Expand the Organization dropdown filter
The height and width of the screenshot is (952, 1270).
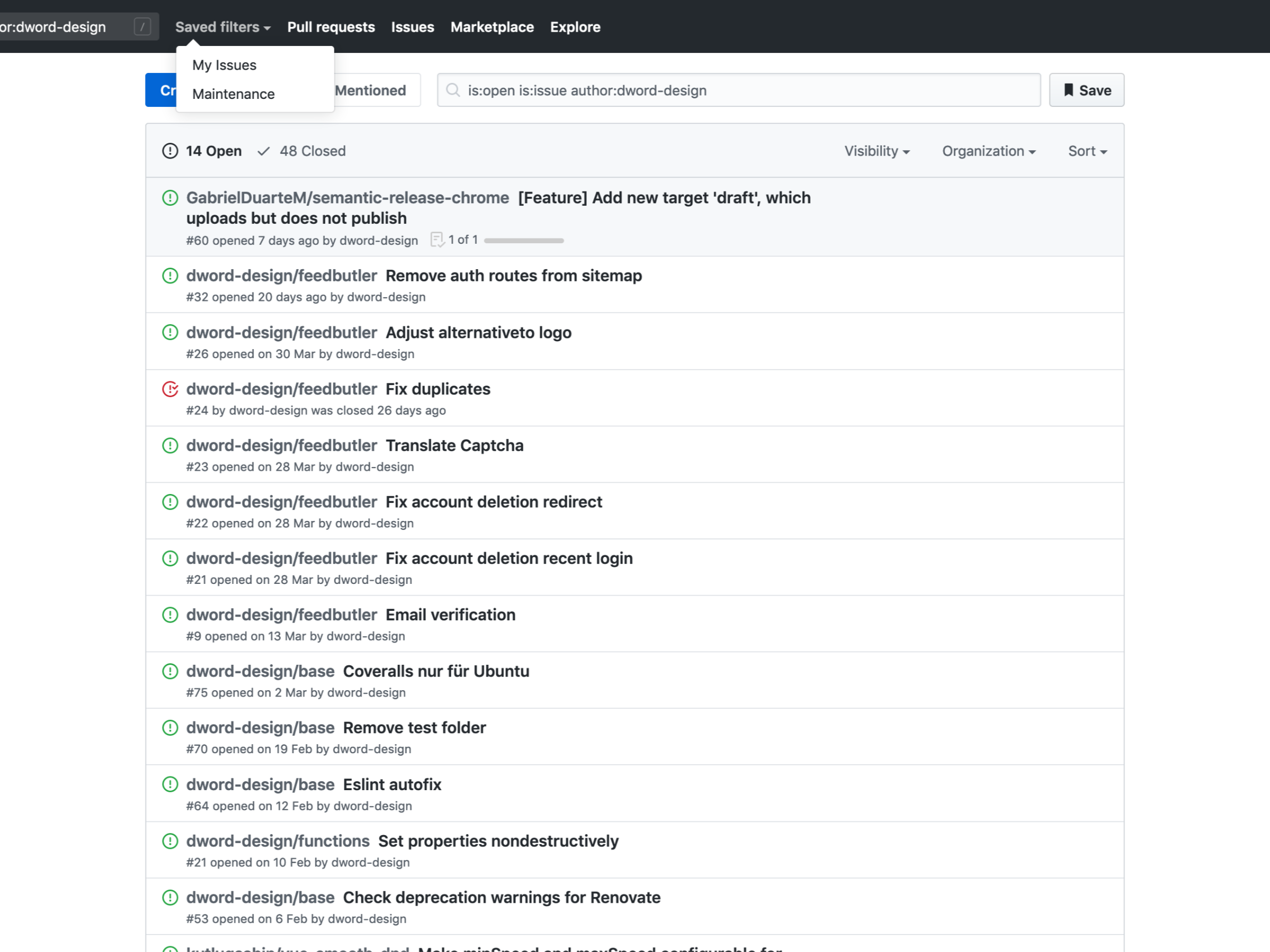click(989, 151)
